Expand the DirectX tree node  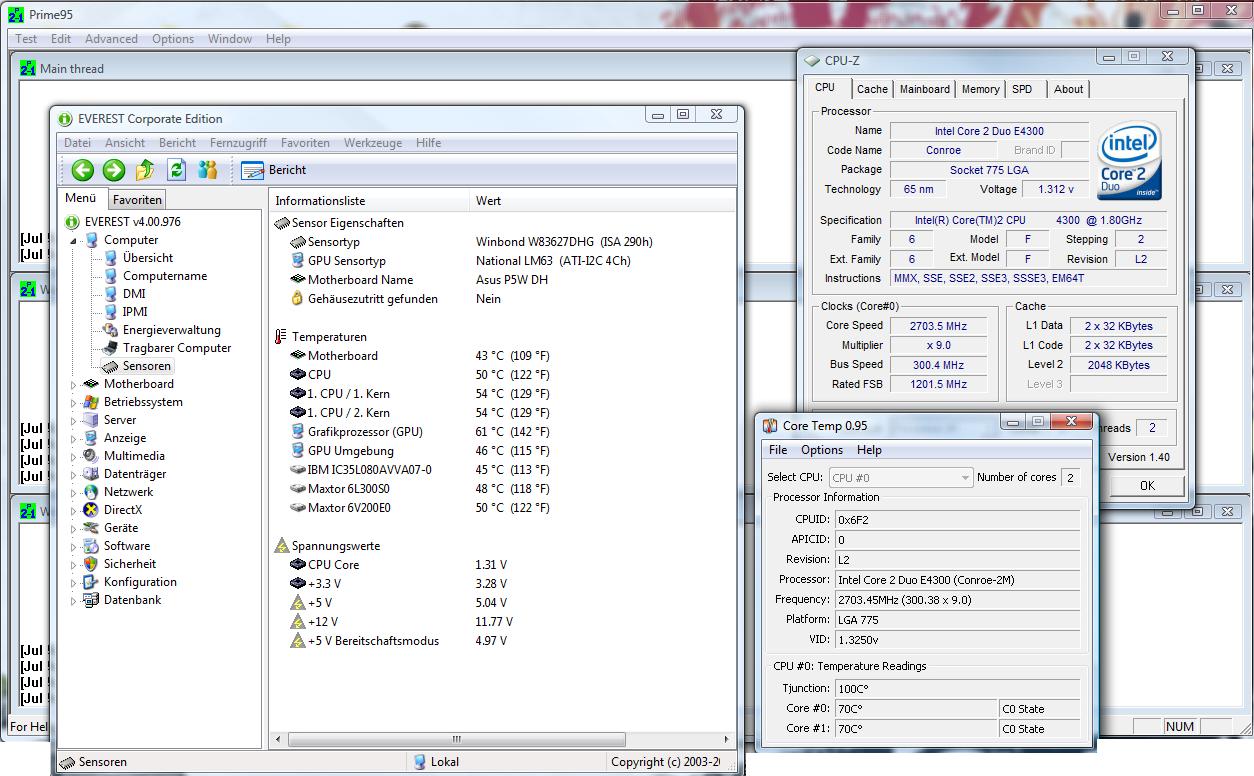point(73,510)
